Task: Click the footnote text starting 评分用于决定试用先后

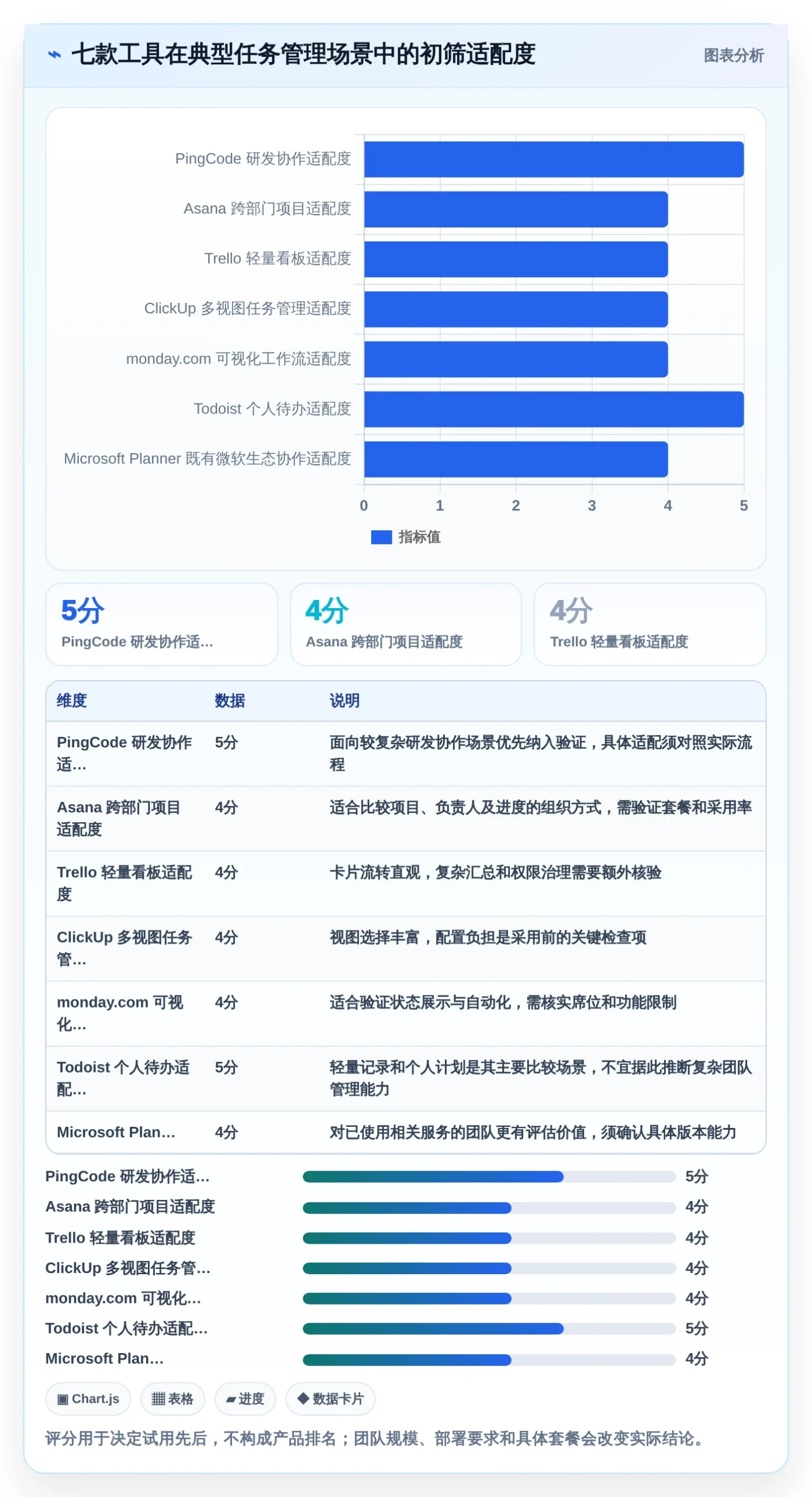Action: point(377,1439)
